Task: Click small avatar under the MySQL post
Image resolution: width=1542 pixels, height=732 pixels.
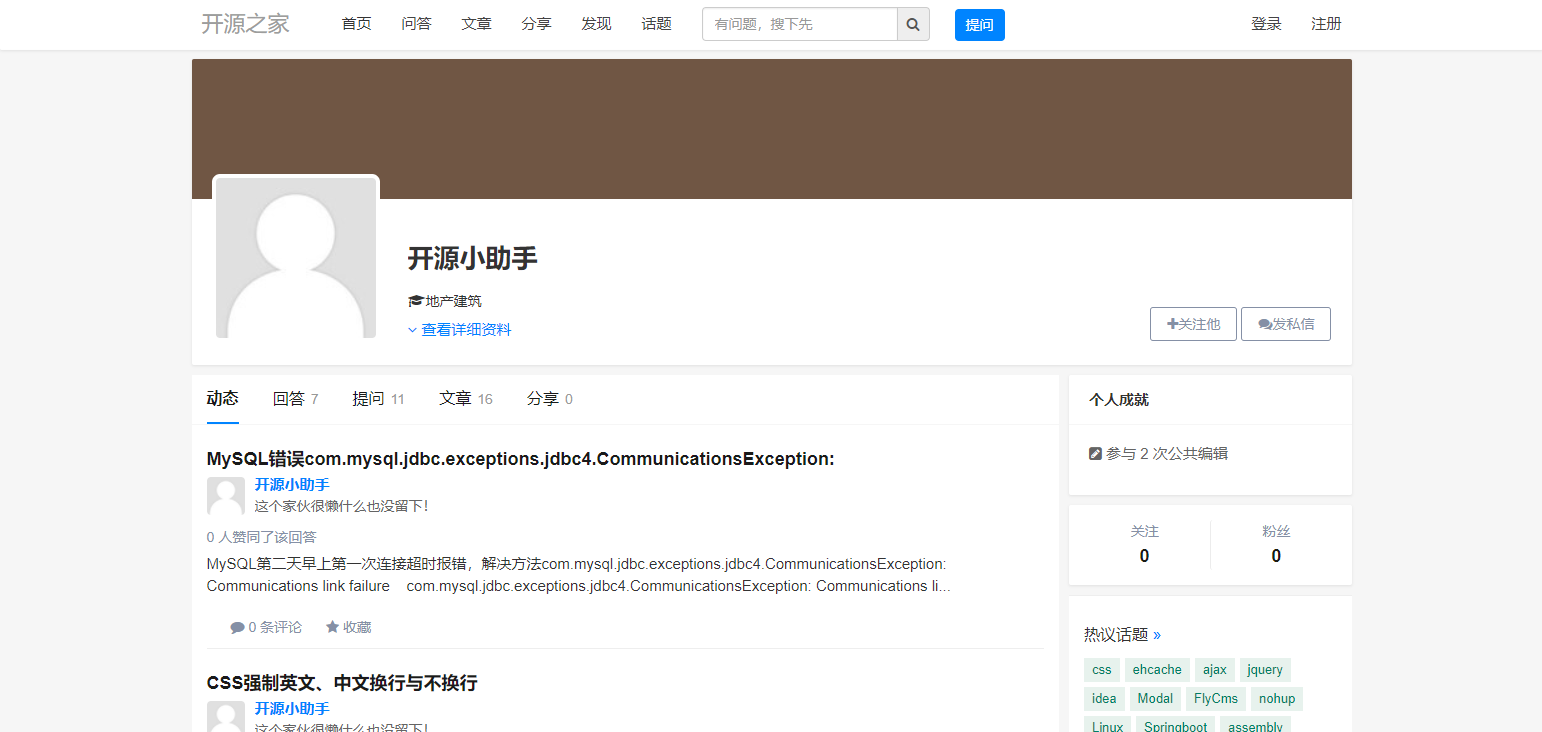Action: pos(226,496)
